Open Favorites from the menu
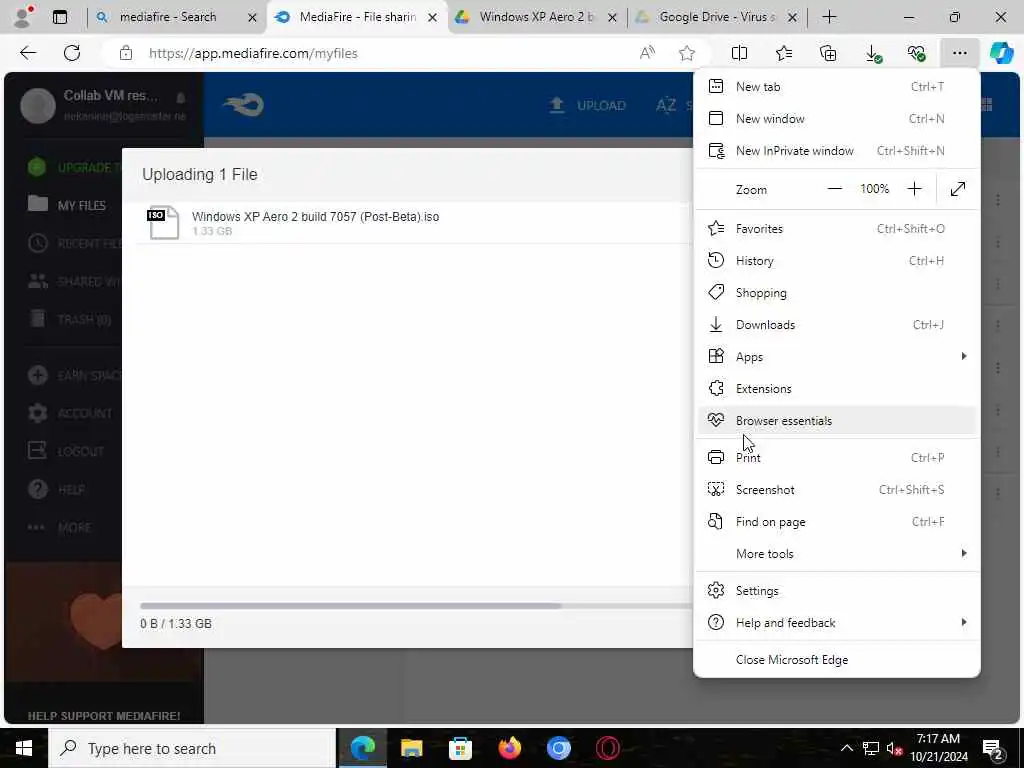 [x=837, y=229]
